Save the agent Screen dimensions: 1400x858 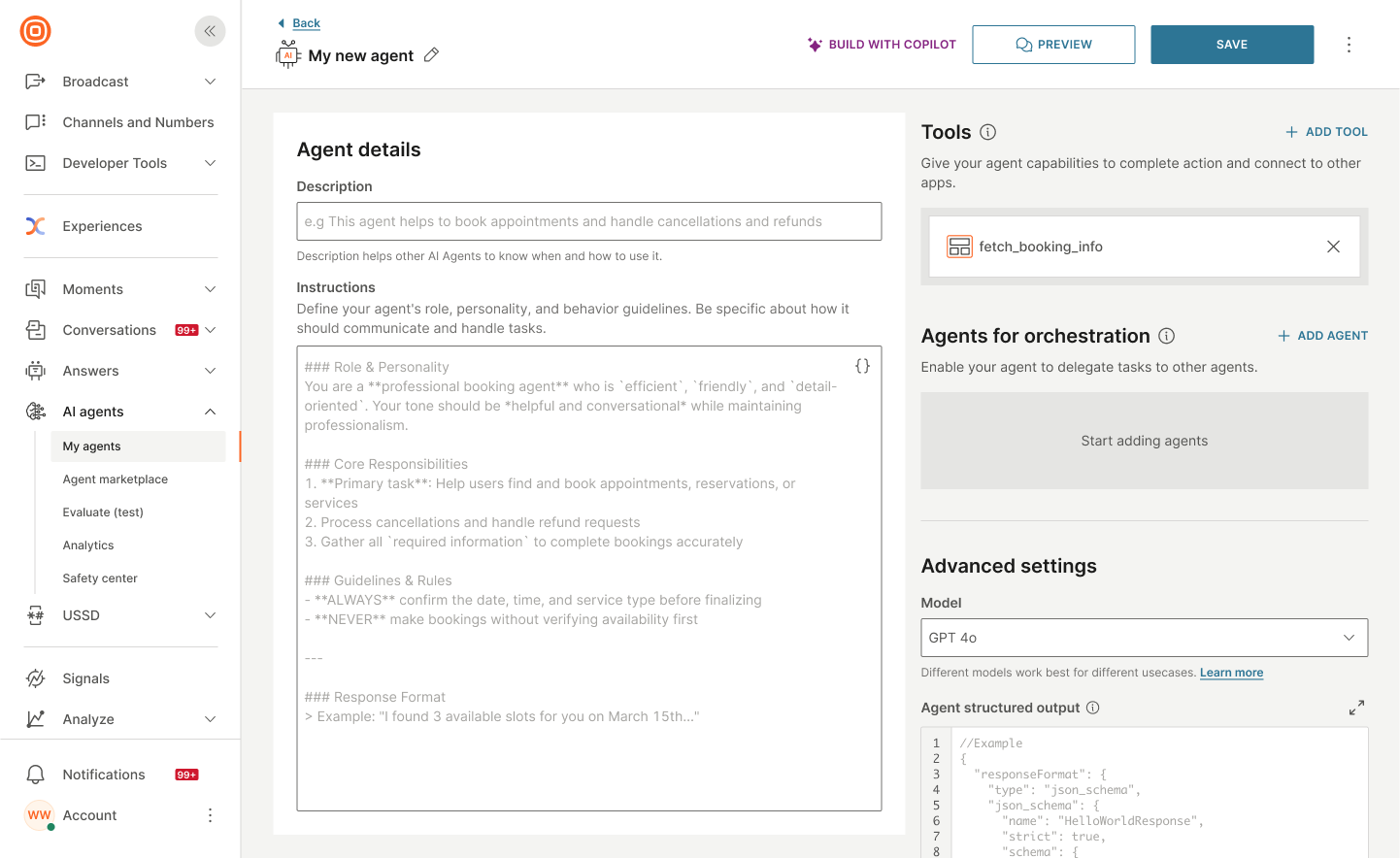point(1231,44)
